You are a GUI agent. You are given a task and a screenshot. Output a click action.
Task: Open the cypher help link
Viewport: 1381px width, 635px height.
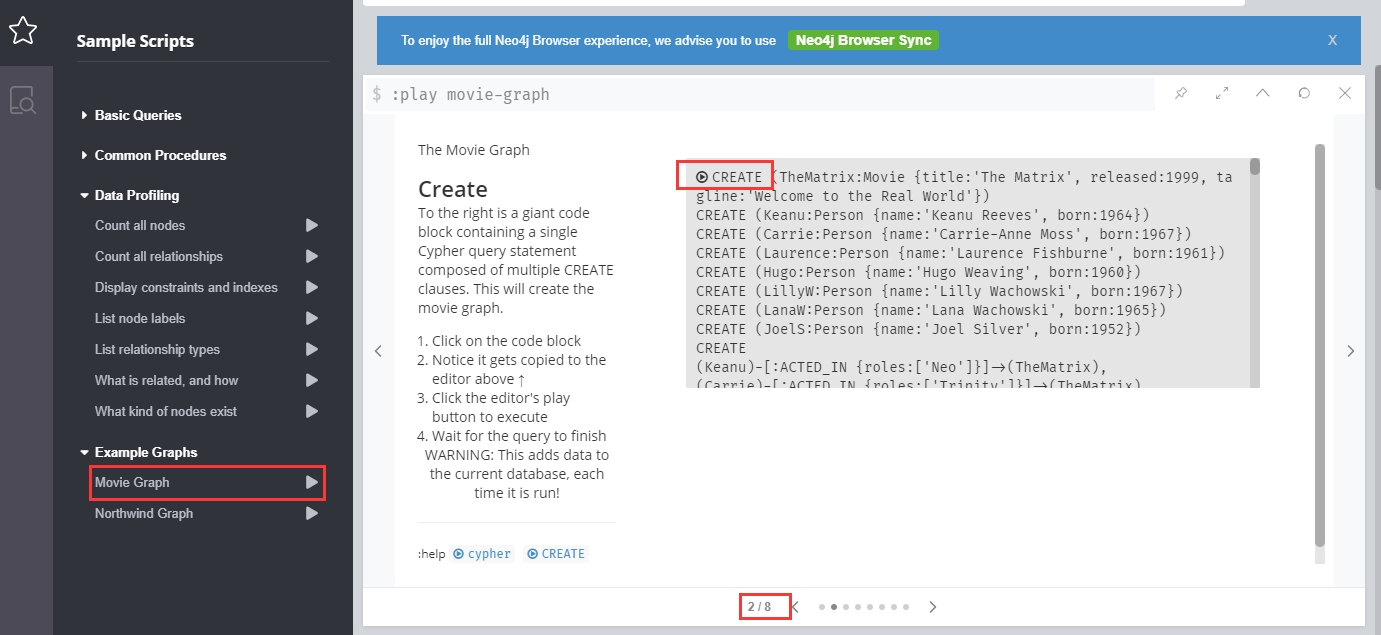pos(482,554)
